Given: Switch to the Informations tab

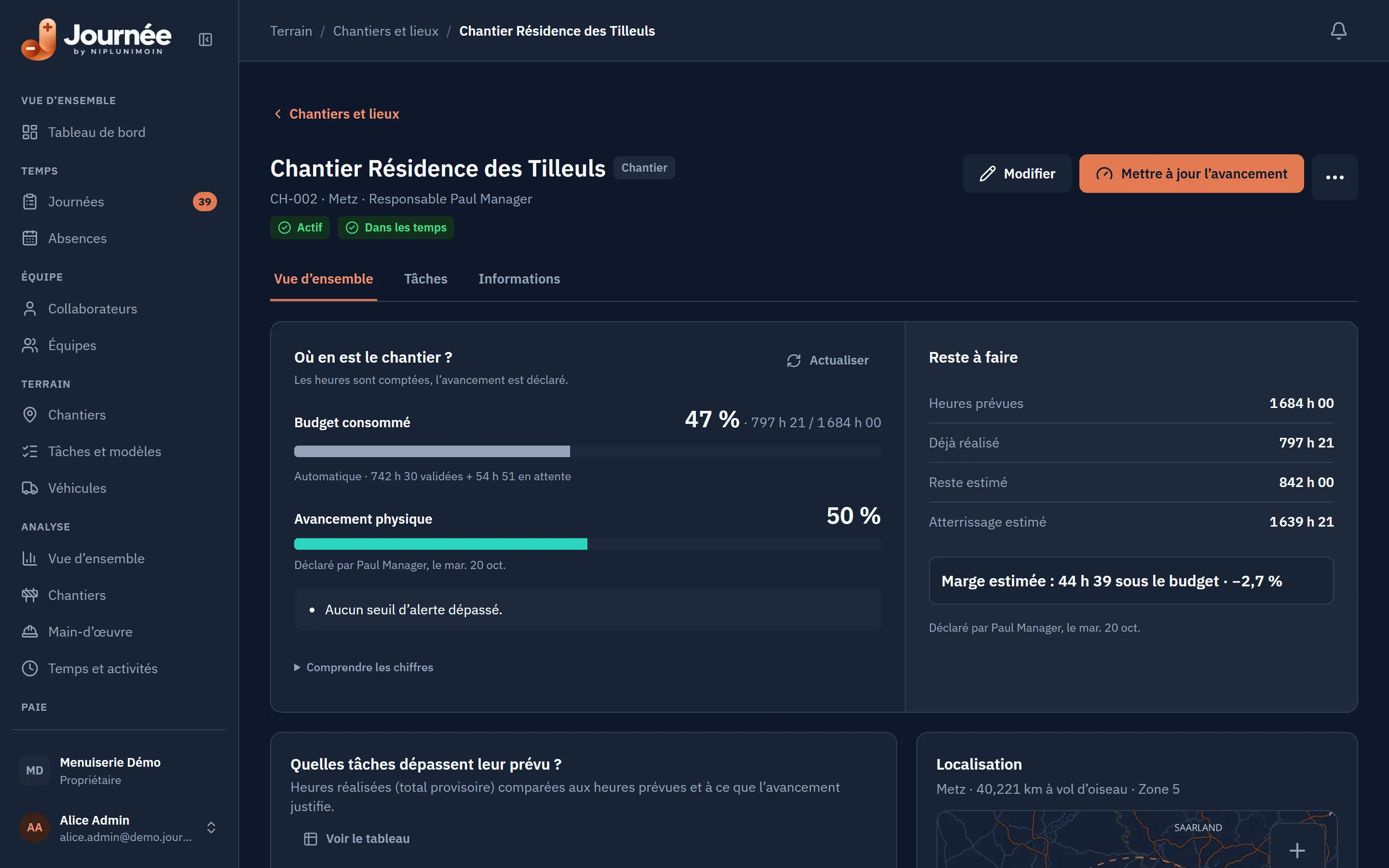Looking at the screenshot, I should pos(519,279).
